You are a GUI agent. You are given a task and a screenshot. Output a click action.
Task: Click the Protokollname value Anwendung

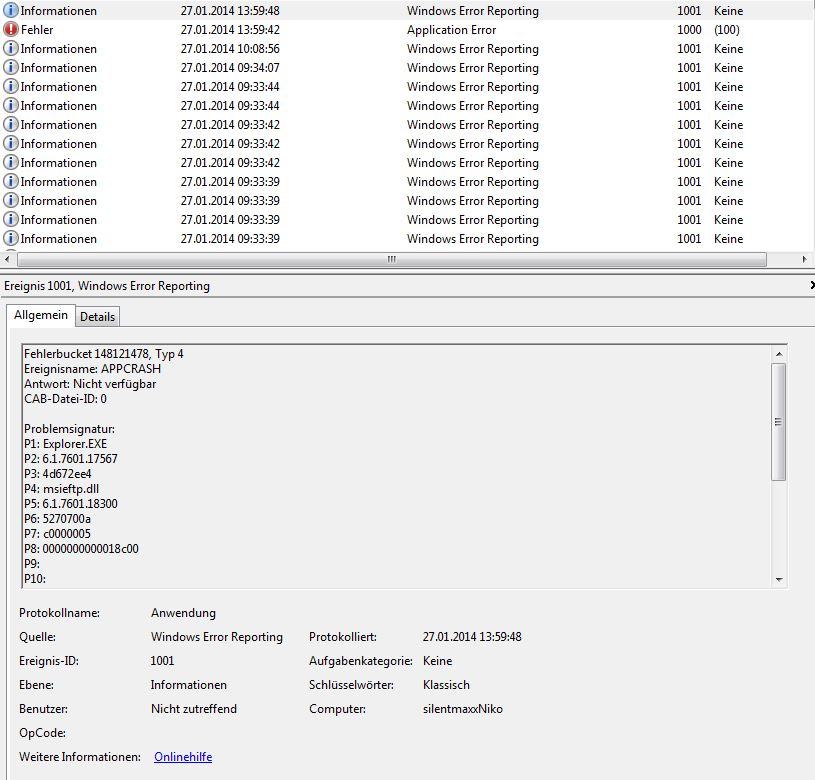(183, 613)
